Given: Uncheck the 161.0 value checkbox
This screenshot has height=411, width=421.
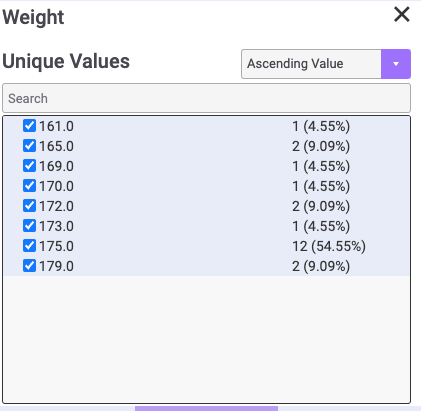Looking at the screenshot, I should [29, 126].
